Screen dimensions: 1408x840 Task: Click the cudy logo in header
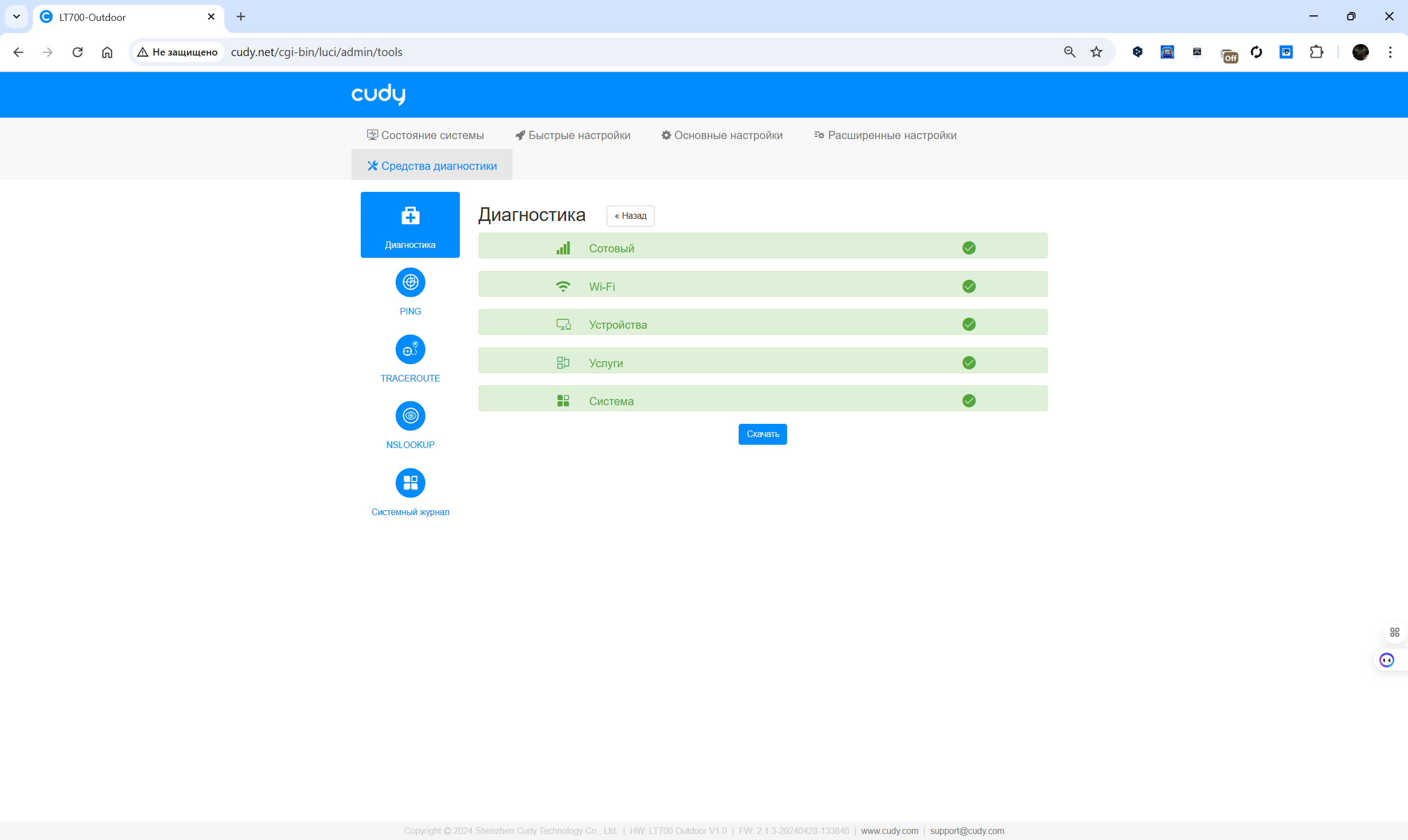(x=378, y=94)
